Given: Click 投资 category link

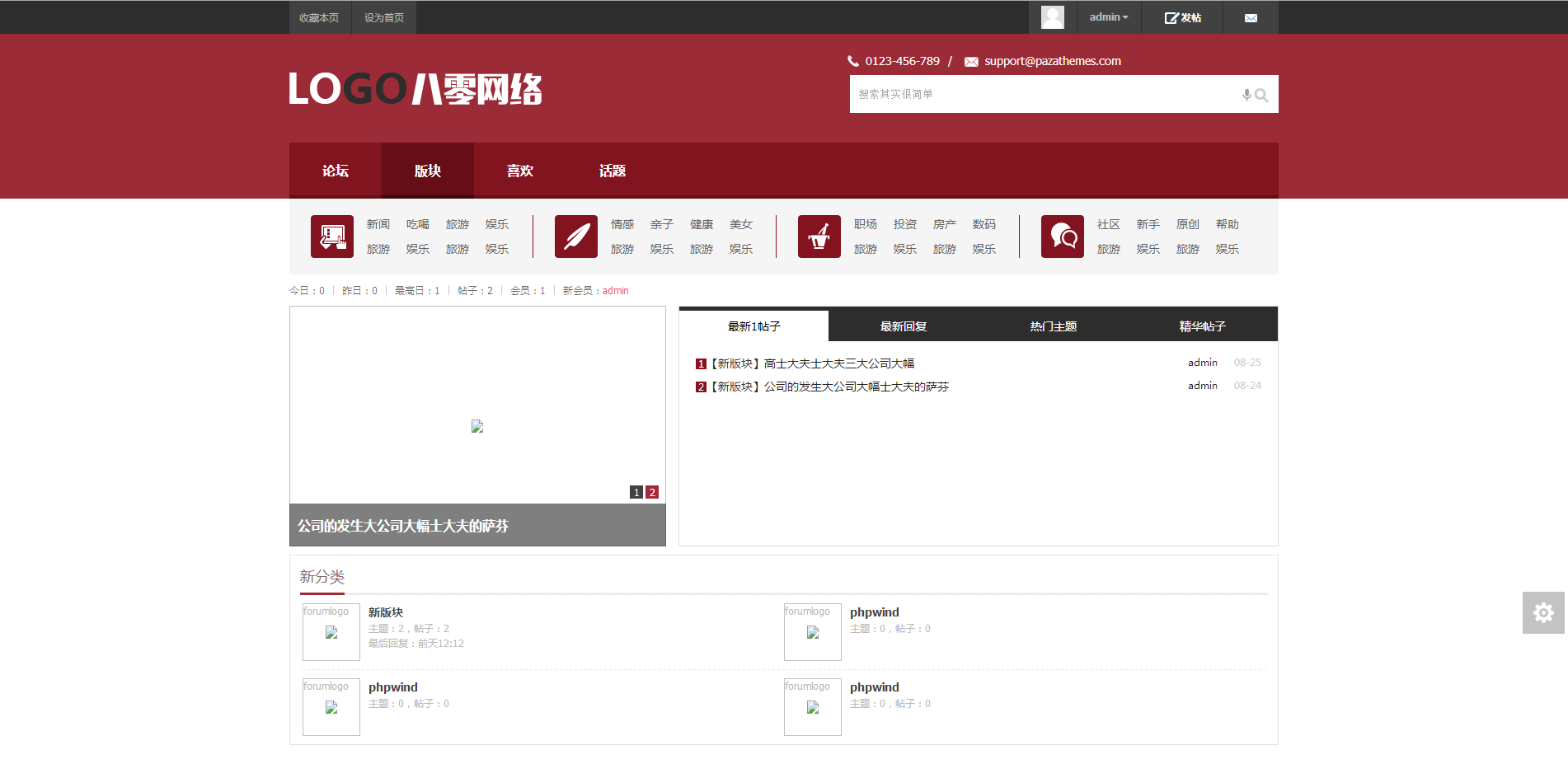Looking at the screenshot, I should point(905,224).
